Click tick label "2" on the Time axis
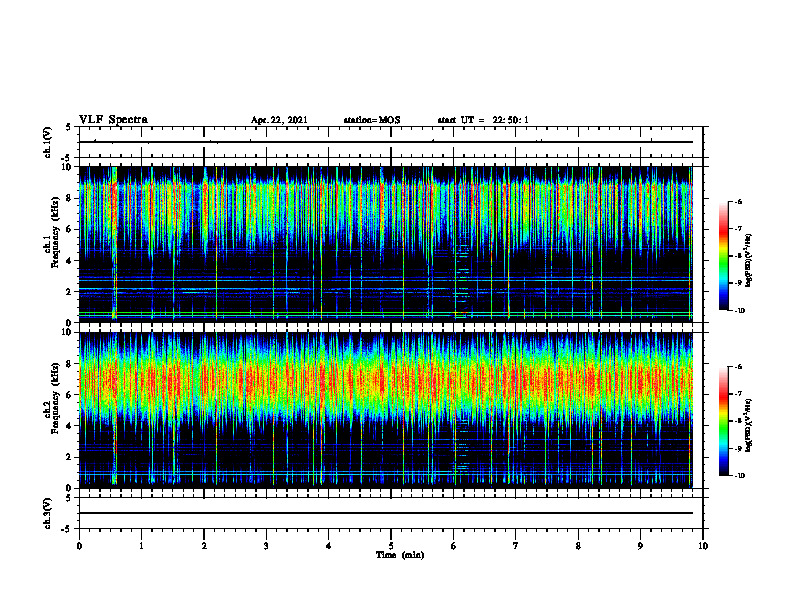Image resolution: width=792 pixels, height=612 pixels. [204, 546]
